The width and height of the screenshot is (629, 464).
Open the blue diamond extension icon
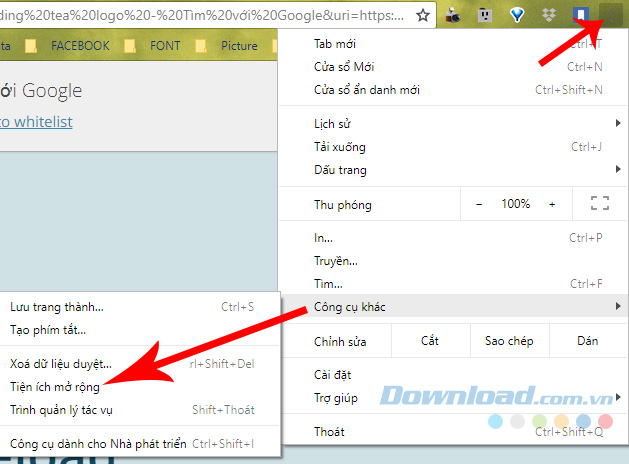517,15
